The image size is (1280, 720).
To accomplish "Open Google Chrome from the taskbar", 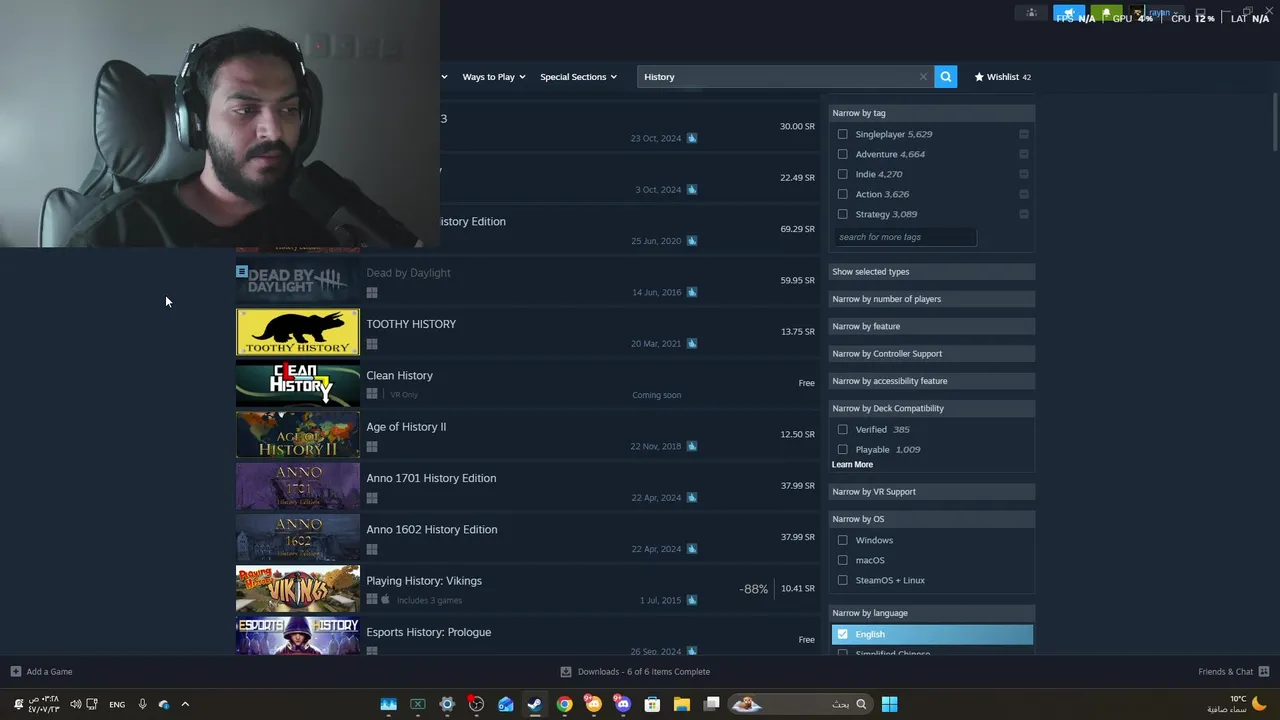I will [564, 704].
